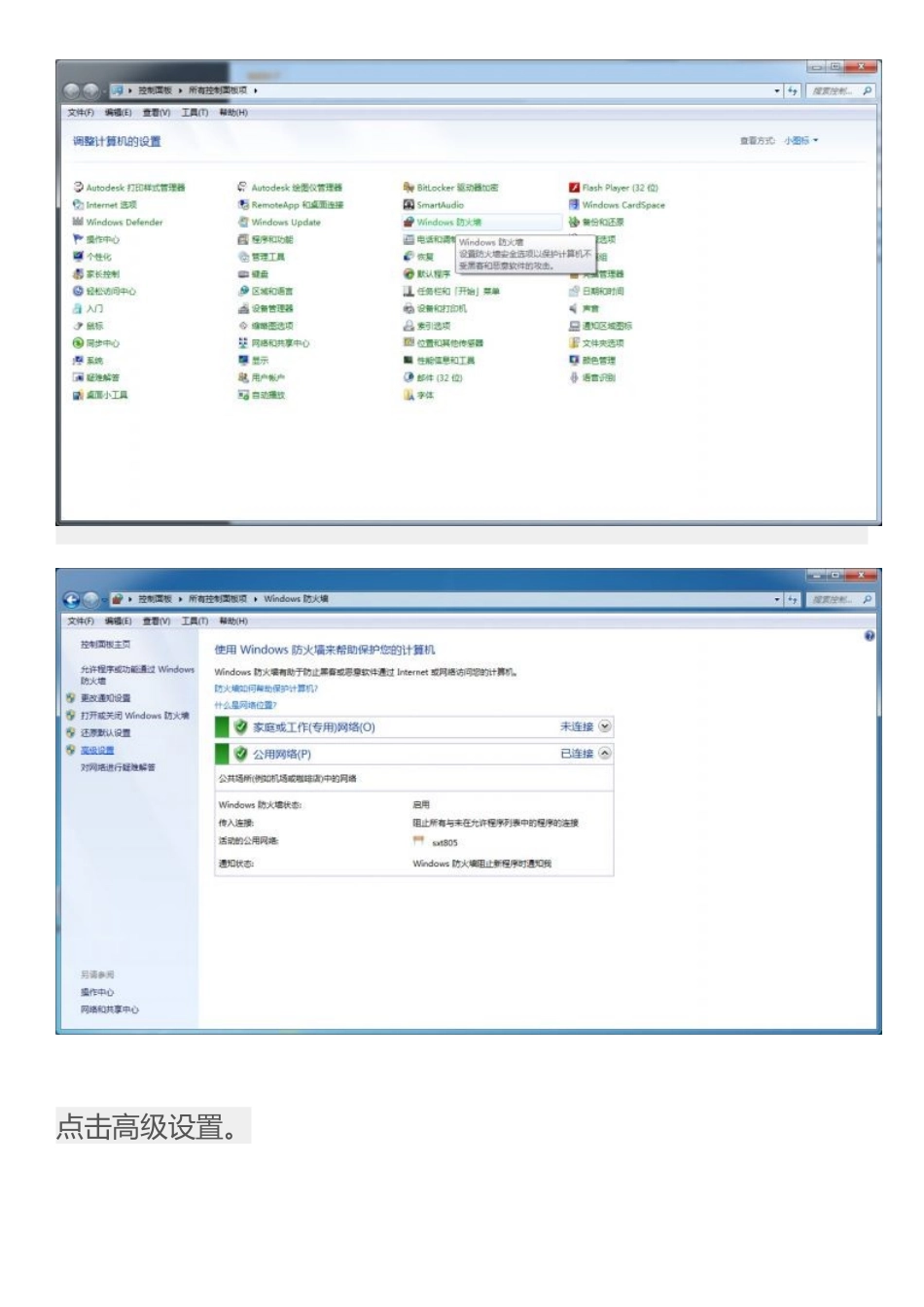Open 查看方式 小图标 dropdown
The image size is (924, 1307).
(801, 141)
